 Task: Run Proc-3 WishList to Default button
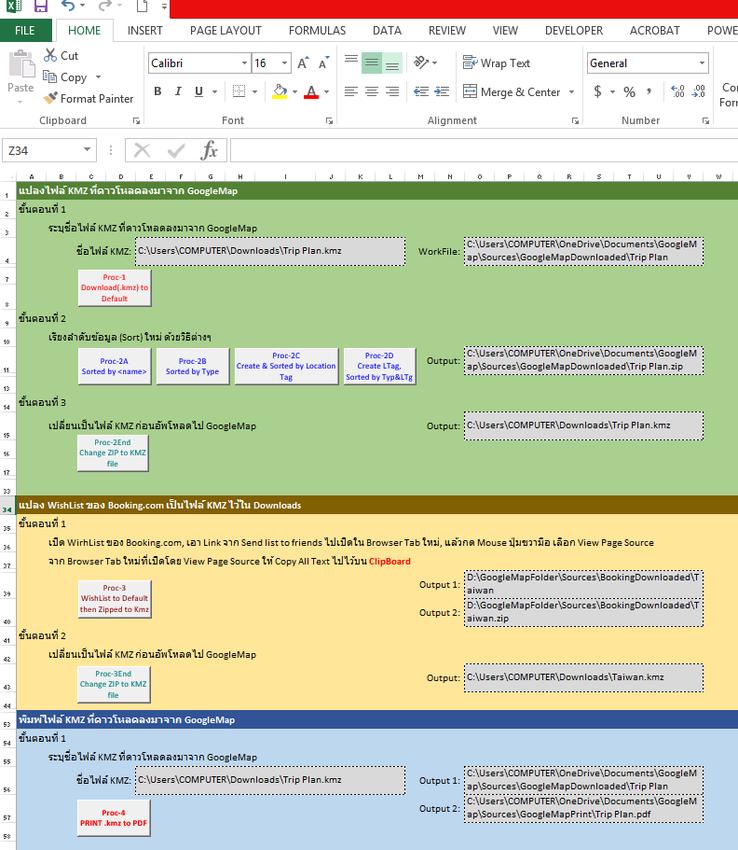[x=114, y=598]
